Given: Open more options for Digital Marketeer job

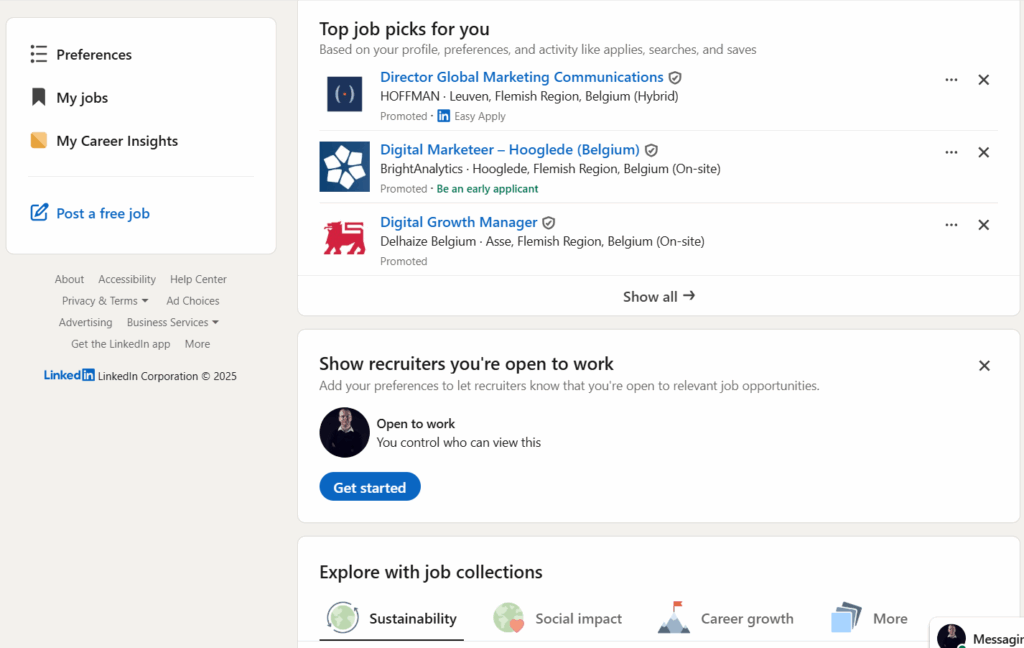Looking at the screenshot, I should [x=951, y=152].
